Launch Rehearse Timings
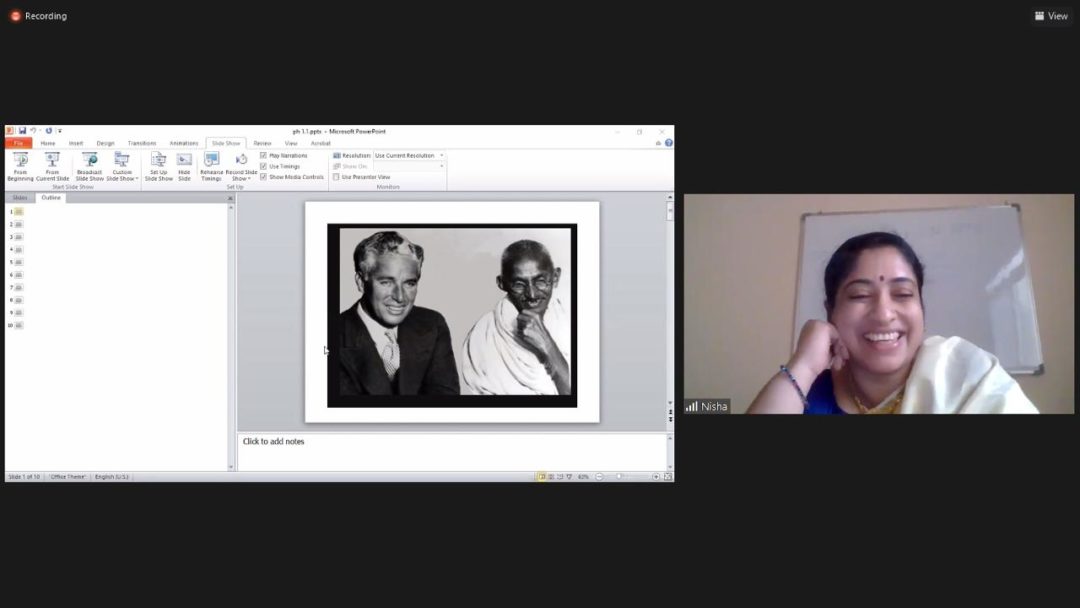This screenshot has width=1080, height=608. (211, 167)
